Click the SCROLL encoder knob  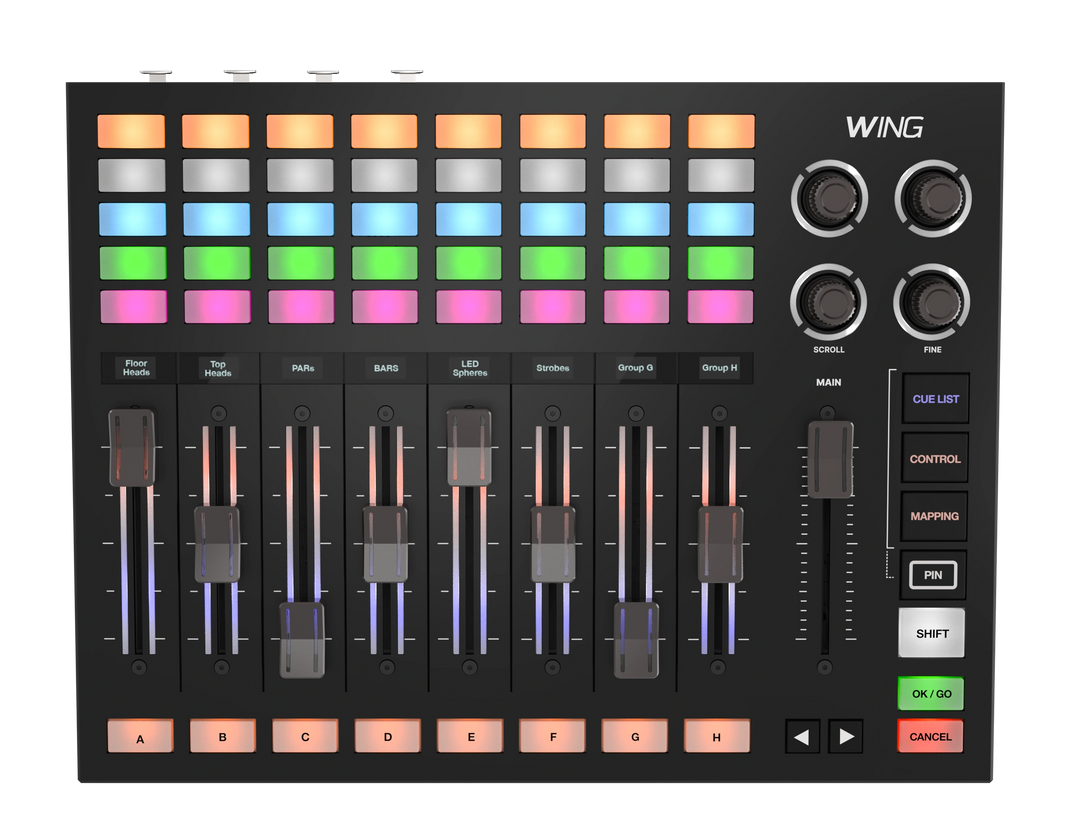[829, 302]
